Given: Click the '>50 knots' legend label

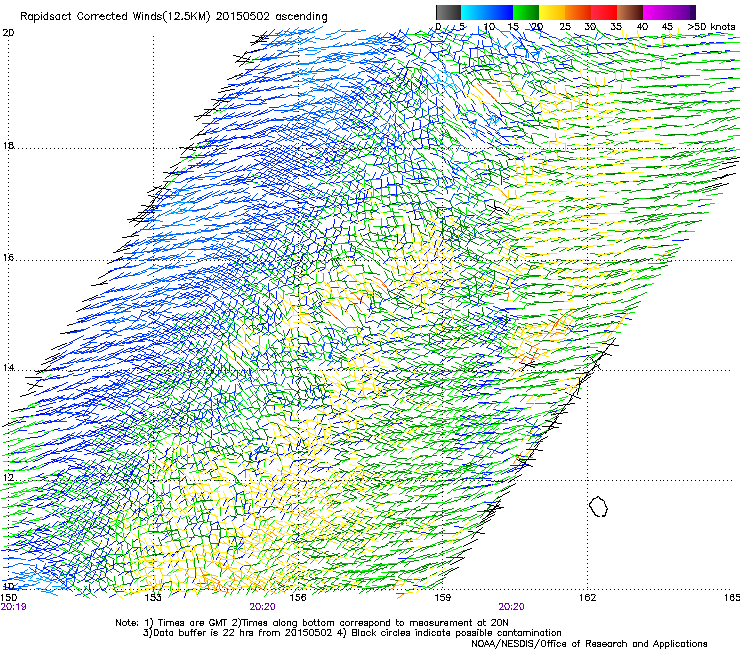Looking at the screenshot, I should [x=711, y=27].
